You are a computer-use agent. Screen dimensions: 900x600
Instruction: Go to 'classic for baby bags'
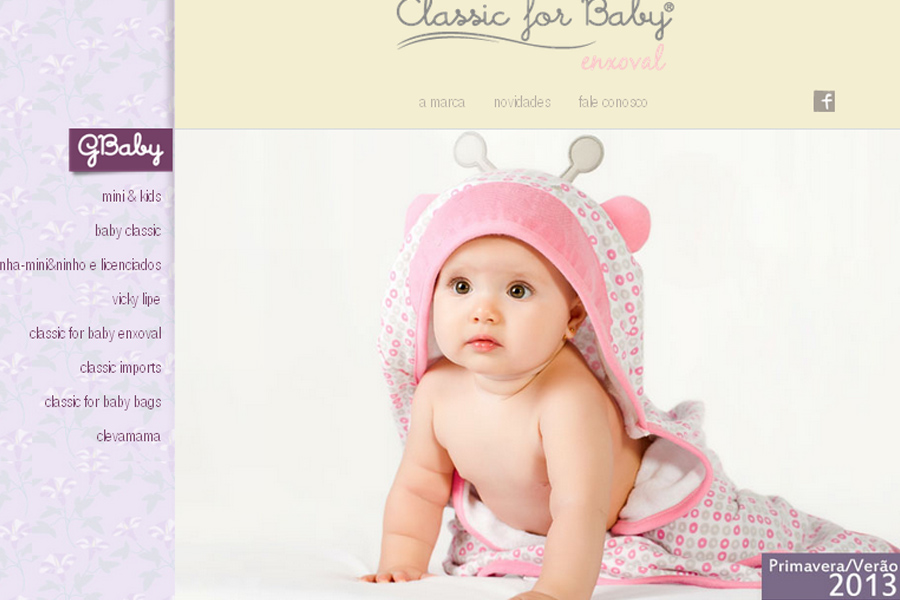point(103,401)
